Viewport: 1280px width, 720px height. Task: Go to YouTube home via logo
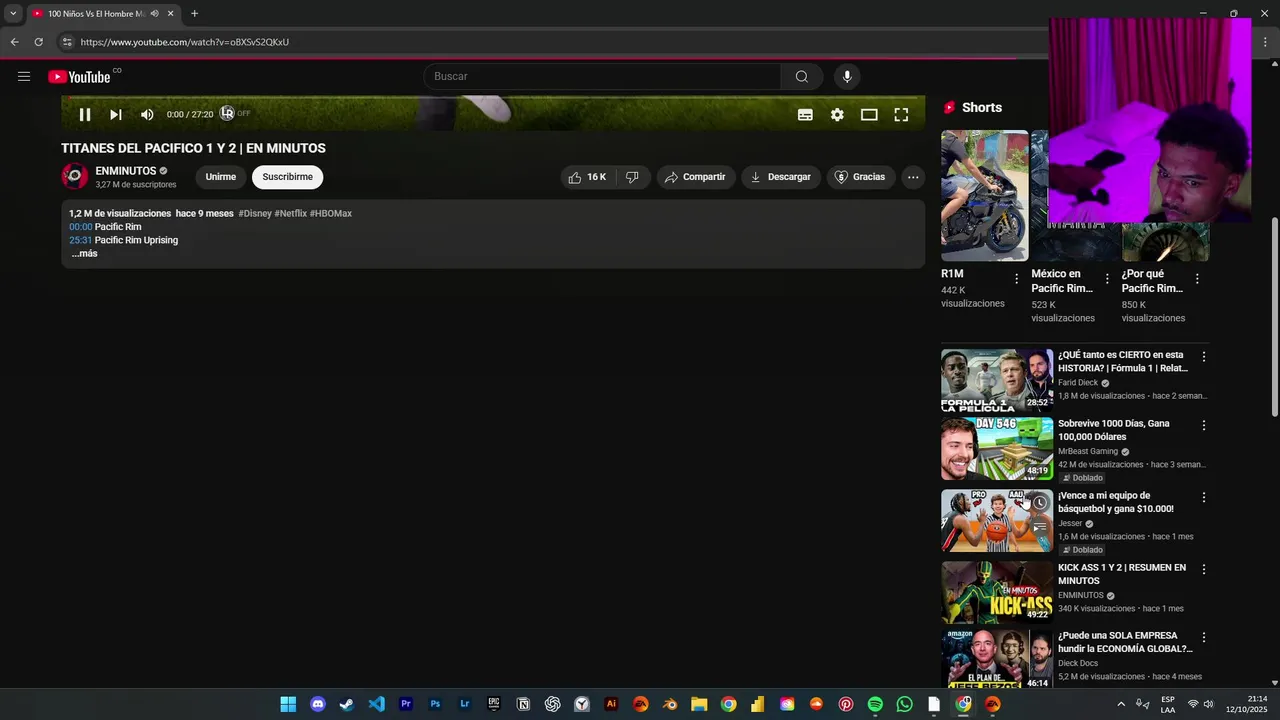[79, 77]
